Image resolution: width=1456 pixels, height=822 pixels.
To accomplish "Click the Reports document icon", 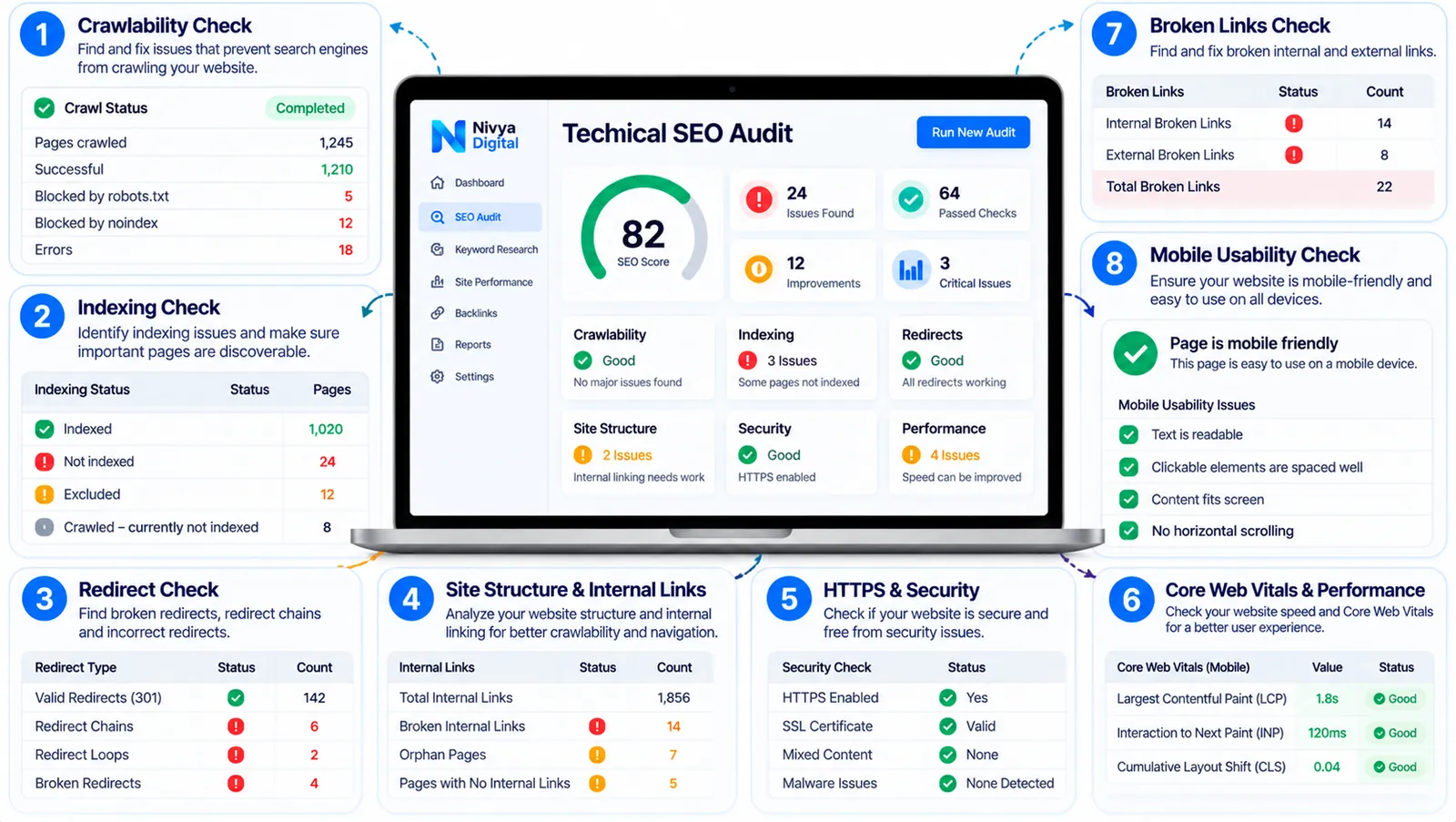I will coord(438,345).
